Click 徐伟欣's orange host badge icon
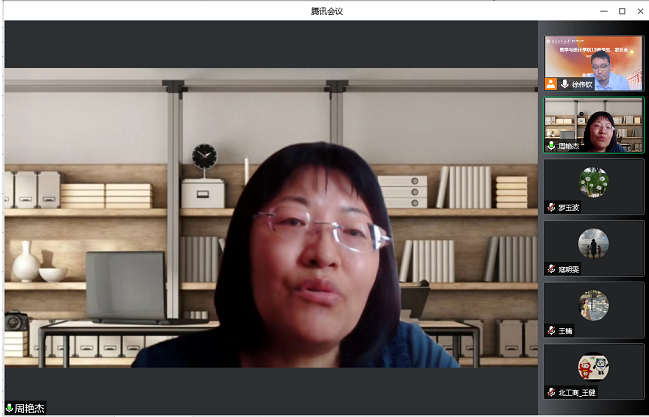 (551, 84)
